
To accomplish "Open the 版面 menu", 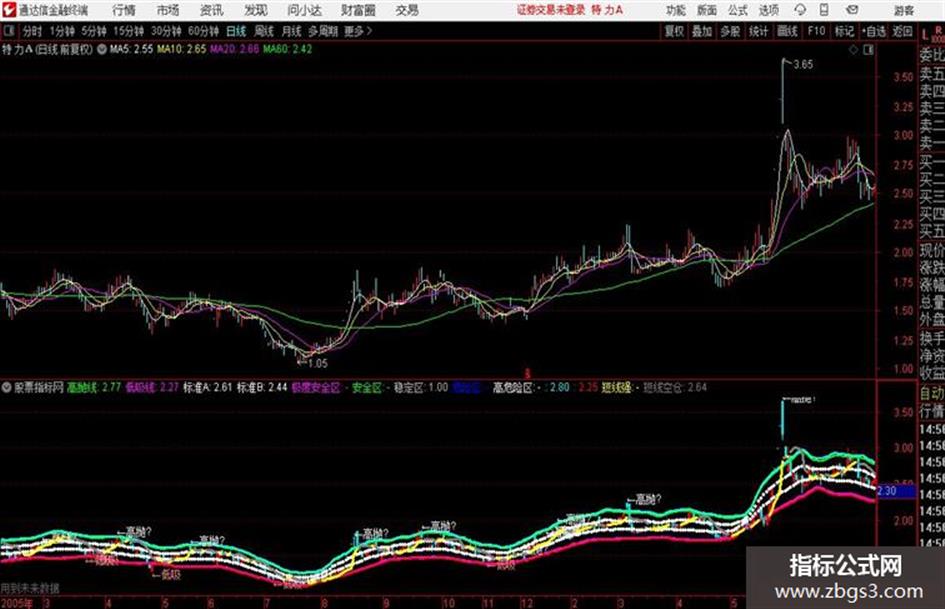I will click(706, 10).
